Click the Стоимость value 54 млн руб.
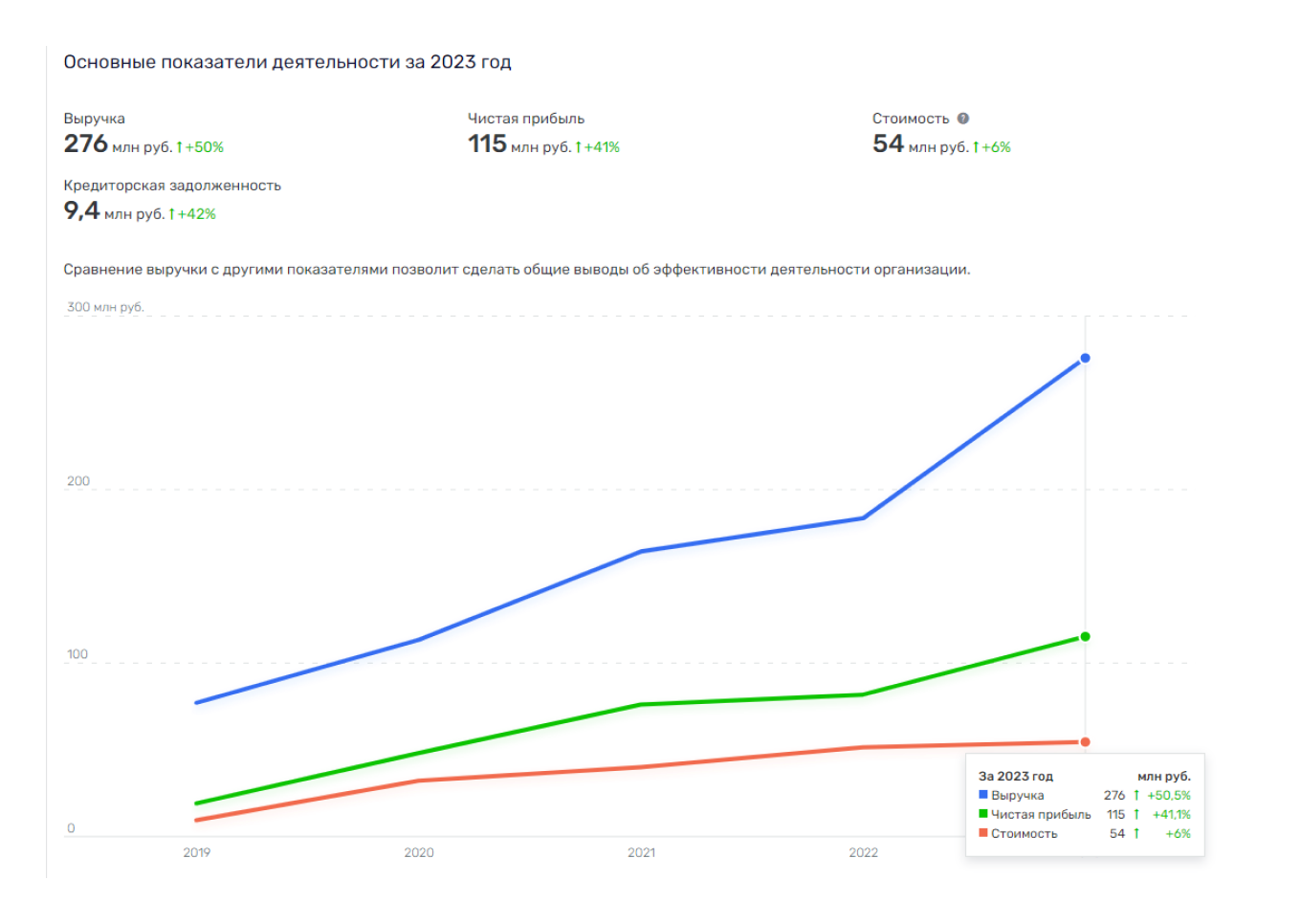This screenshot has width=1301, height=924. tap(920, 144)
